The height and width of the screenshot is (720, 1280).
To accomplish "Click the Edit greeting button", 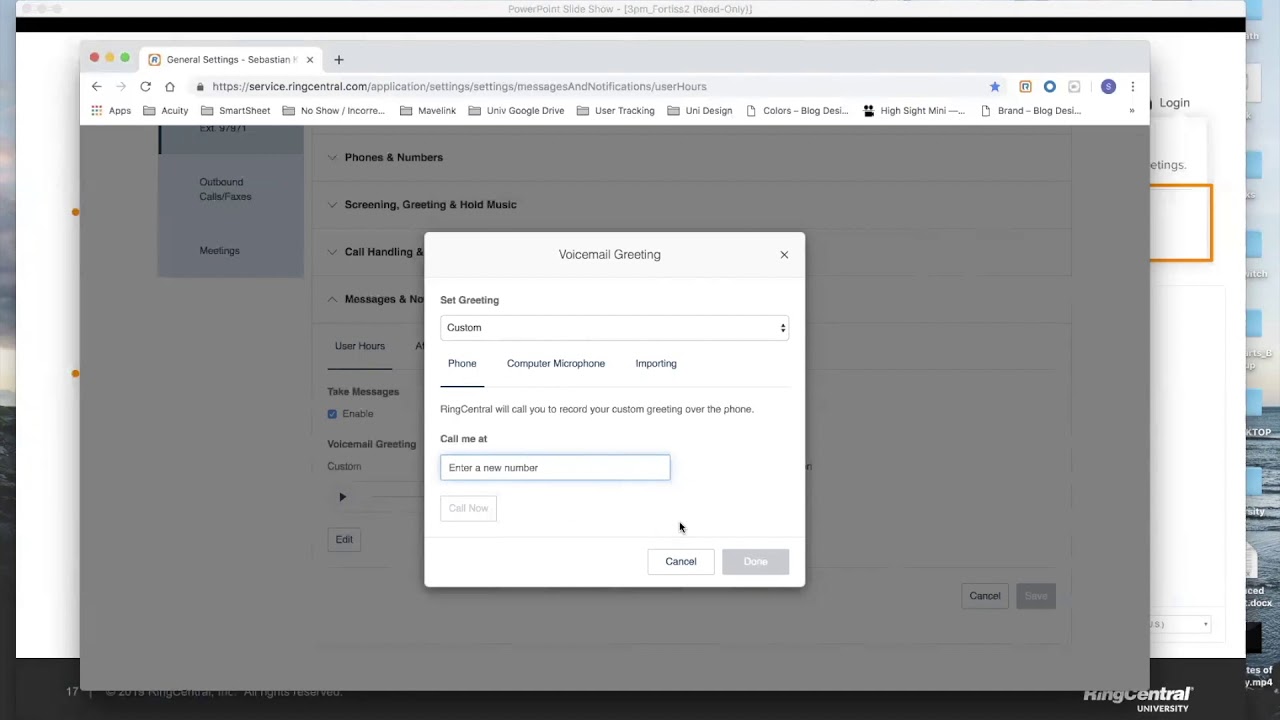I will pyautogui.click(x=344, y=540).
